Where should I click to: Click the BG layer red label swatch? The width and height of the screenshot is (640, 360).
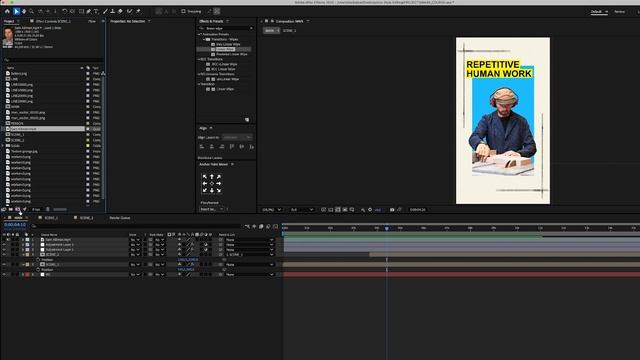[27, 275]
